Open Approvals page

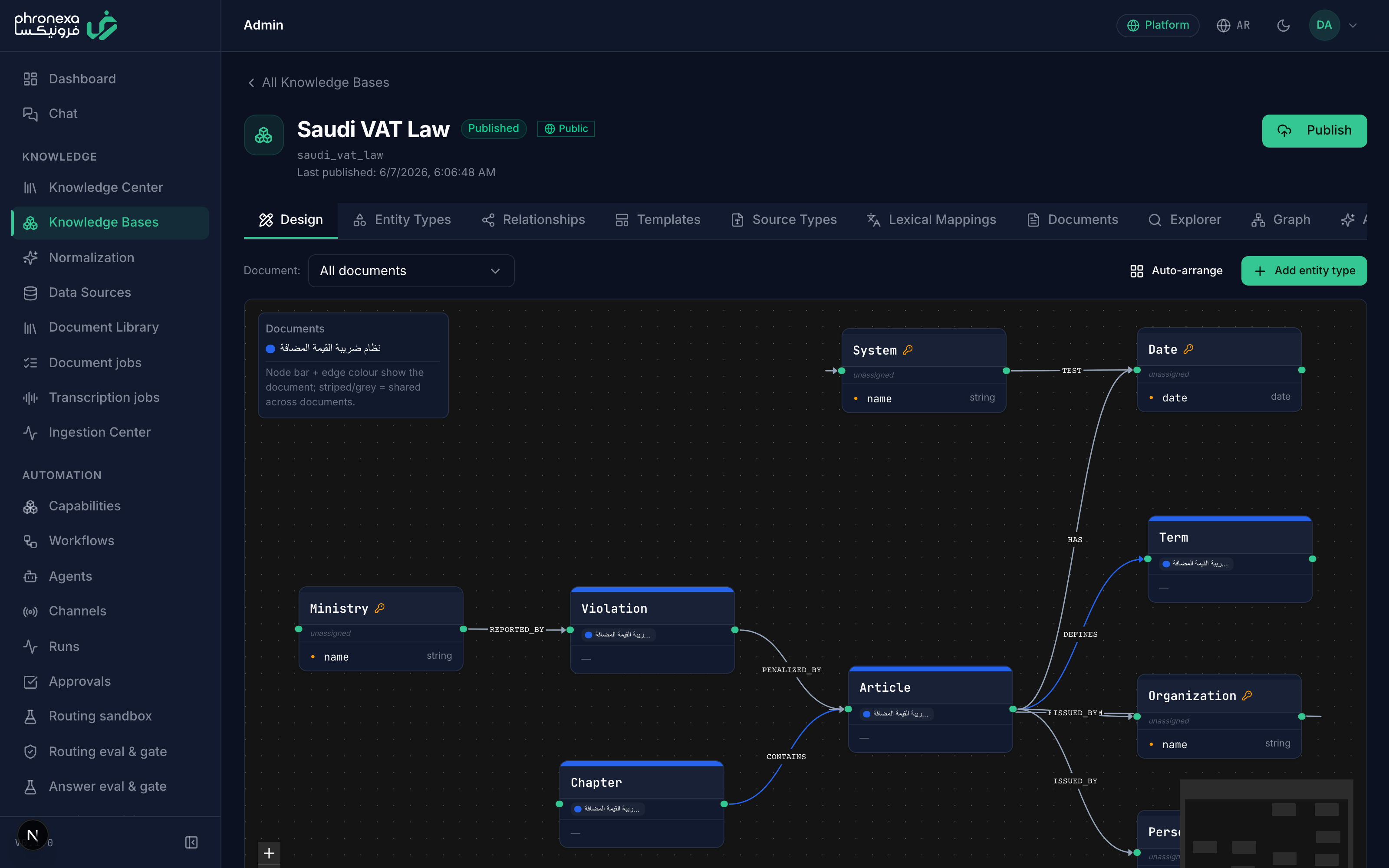tap(110, 681)
